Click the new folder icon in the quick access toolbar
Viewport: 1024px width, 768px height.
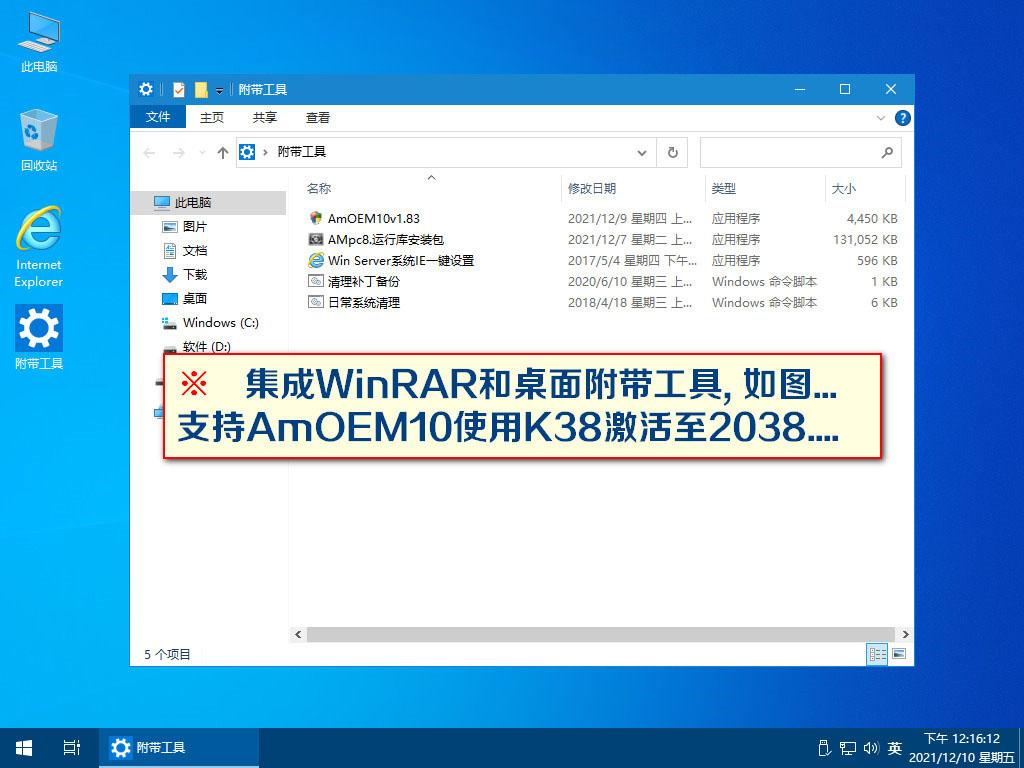click(x=201, y=89)
